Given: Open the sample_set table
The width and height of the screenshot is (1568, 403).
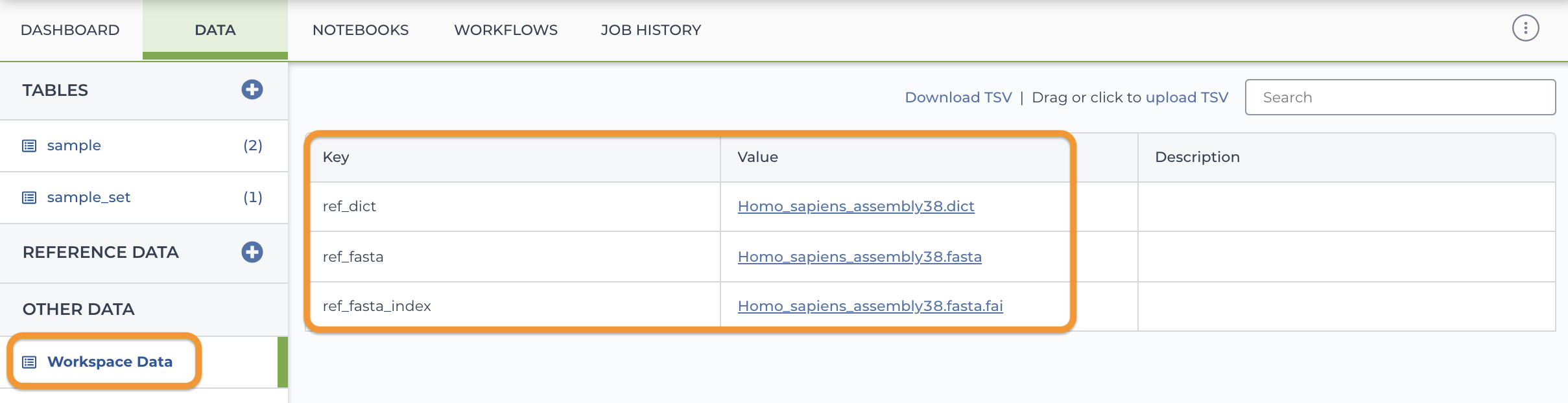Looking at the screenshot, I should [x=89, y=197].
